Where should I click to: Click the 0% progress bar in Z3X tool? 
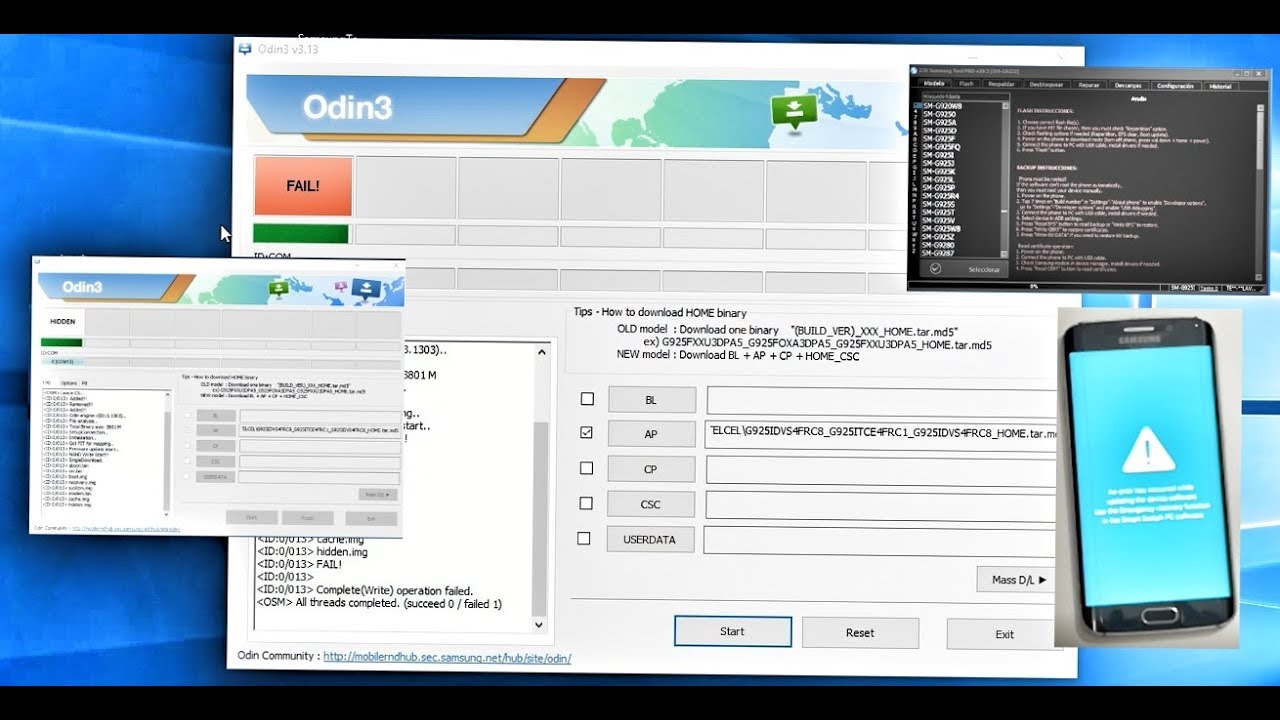1034,286
